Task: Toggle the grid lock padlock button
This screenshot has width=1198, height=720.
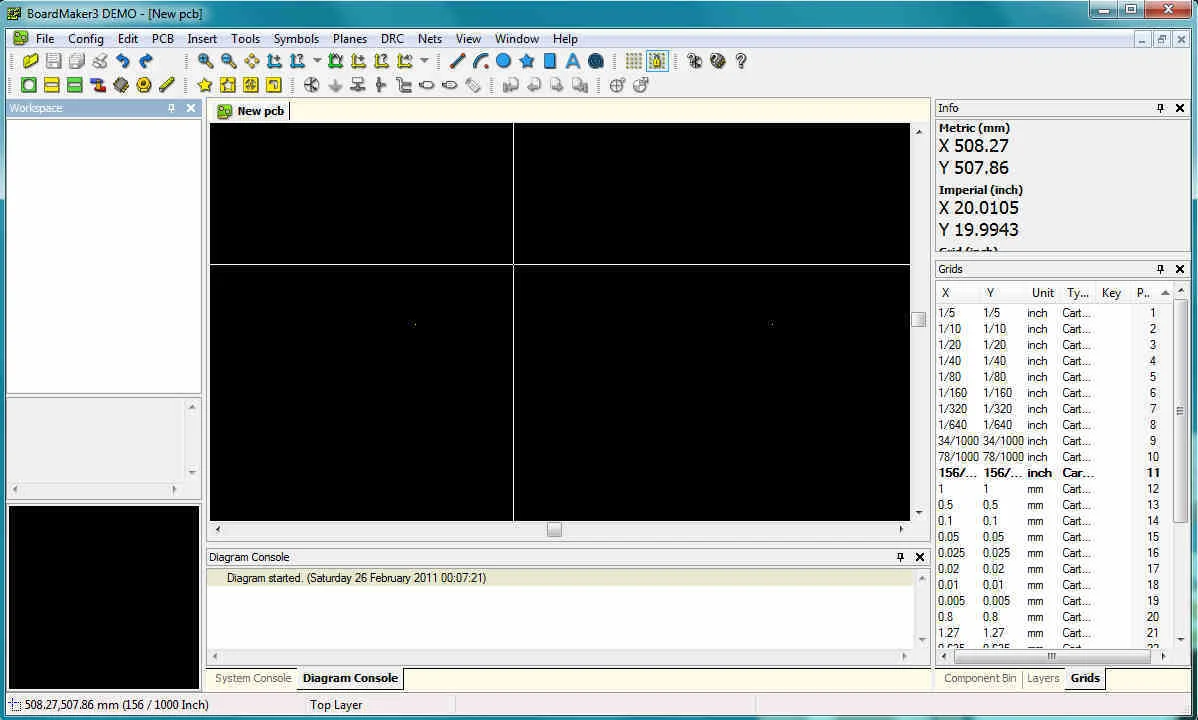Action: click(656, 61)
